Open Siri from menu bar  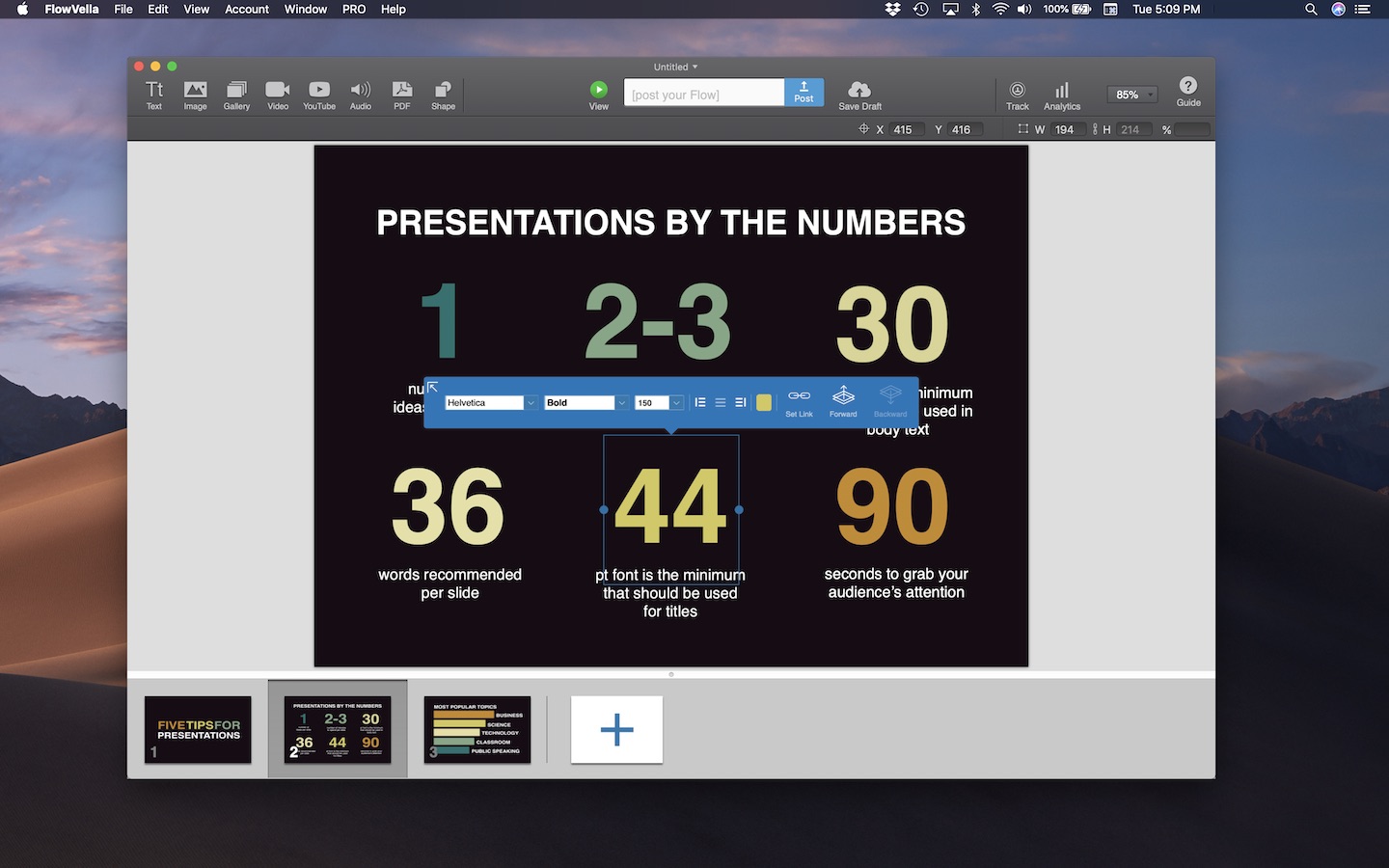click(x=1338, y=9)
